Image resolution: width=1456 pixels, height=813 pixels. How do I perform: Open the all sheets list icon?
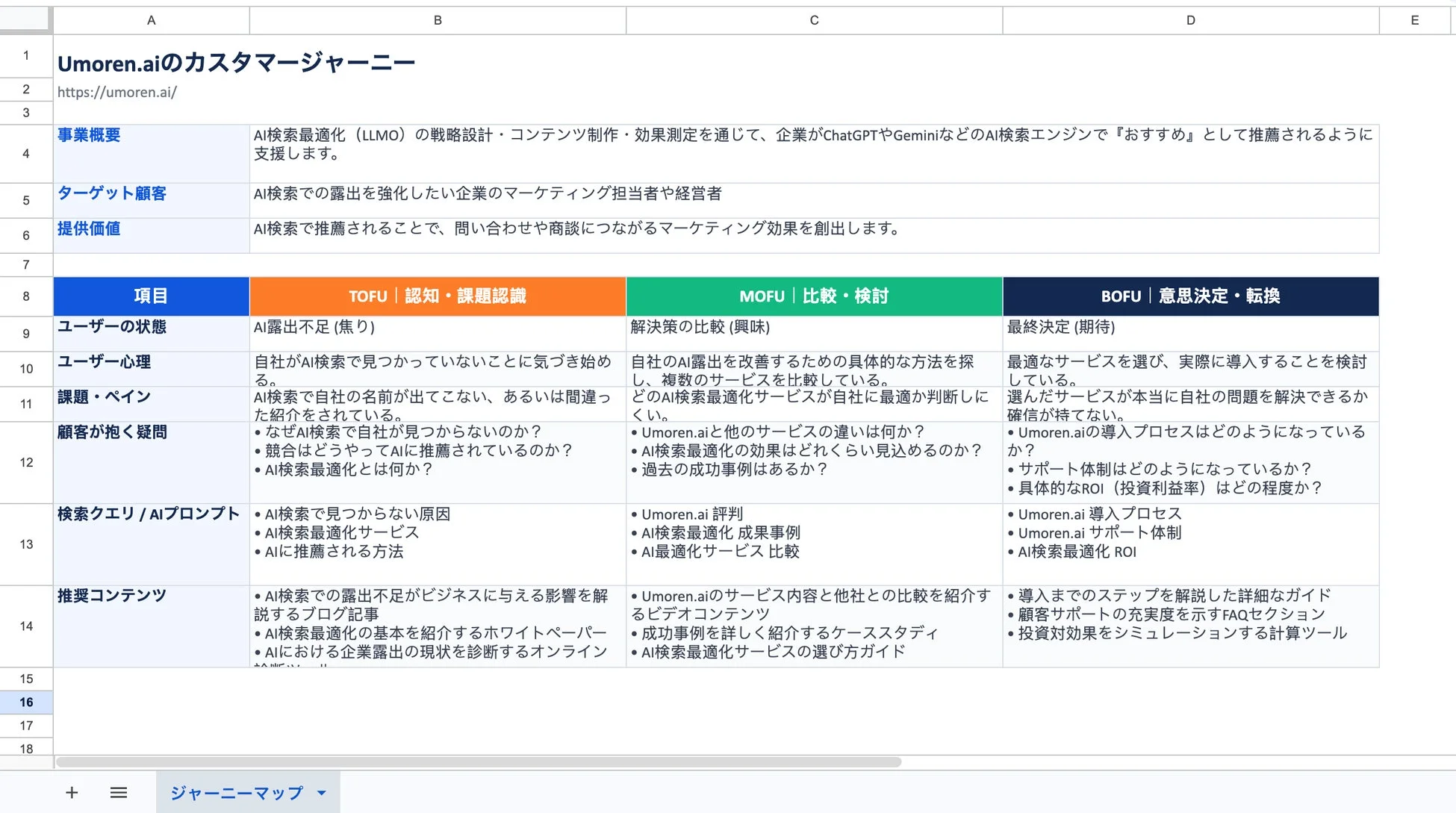click(x=119, y=792)
